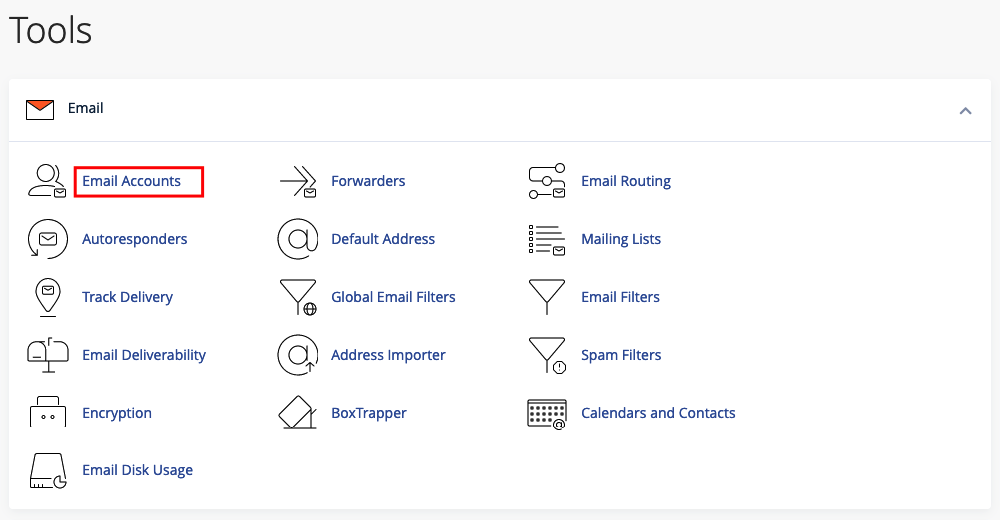The image size is (1000, 520).
Task: Open the Email Filters link
Action: click(x=620, y=297)
